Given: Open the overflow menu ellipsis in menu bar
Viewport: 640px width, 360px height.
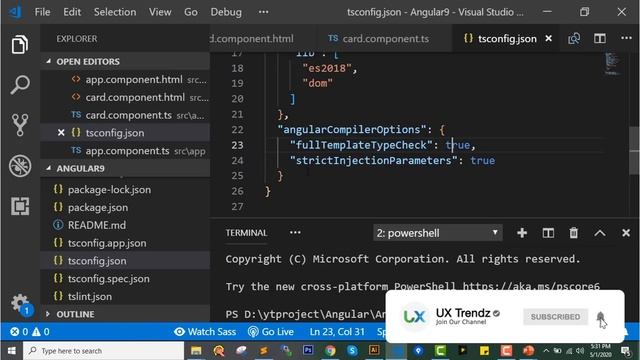Looking at the screenshot, I should point(264,12).
